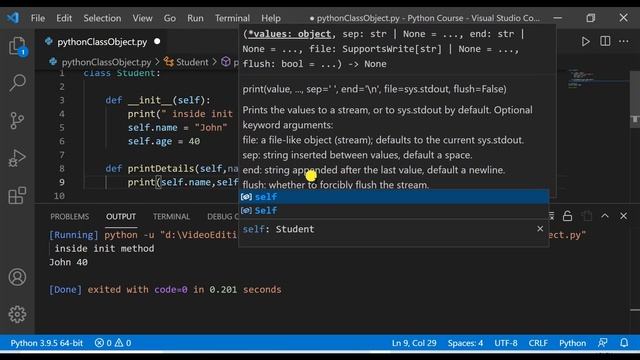Choose capitalized Self suggestion
Viewport: 640px width, 360px height.
click(393, 211)
